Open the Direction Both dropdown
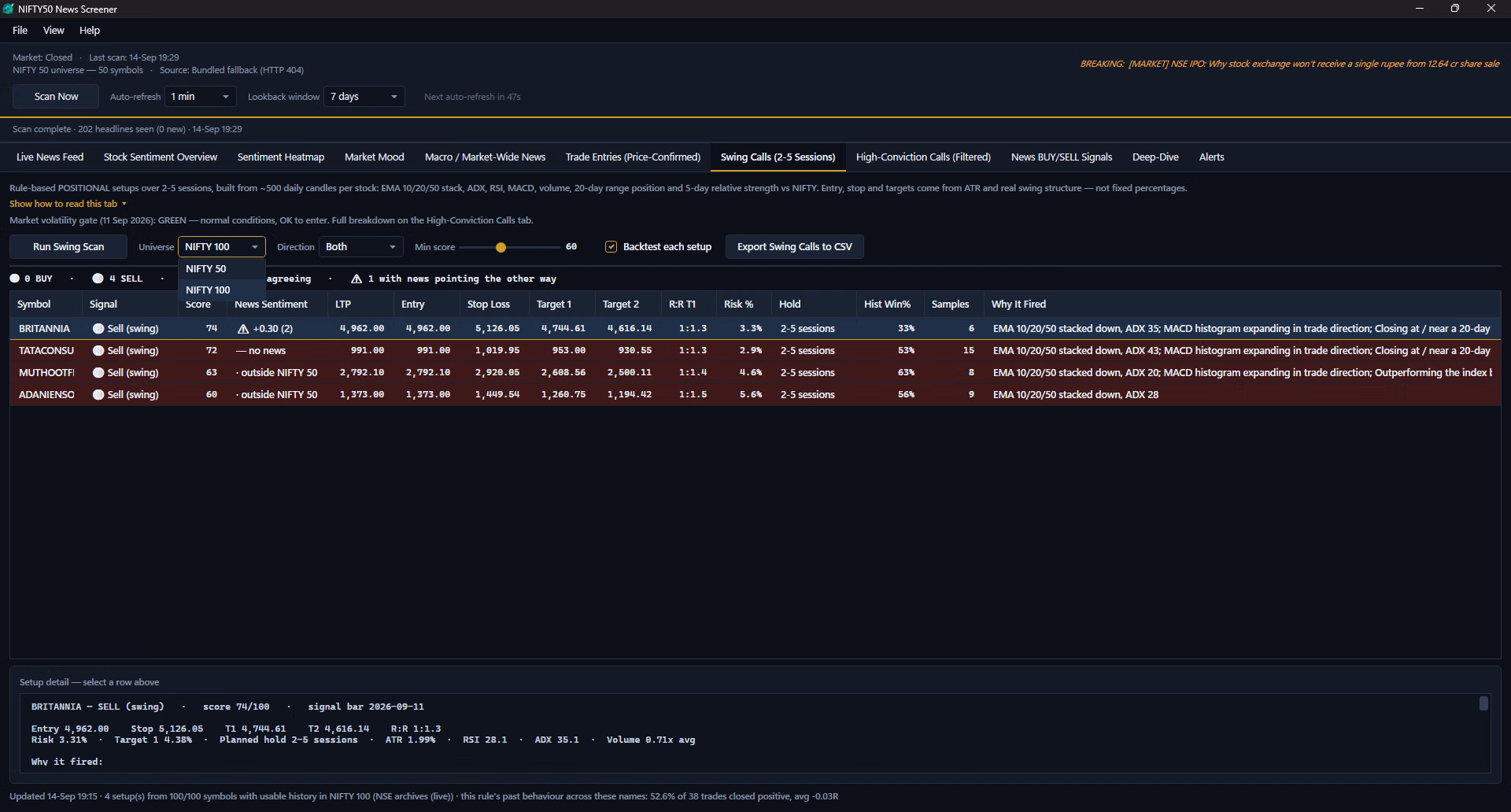Image resolution: width=1511 pixels, height=812 pixels. 361,247
